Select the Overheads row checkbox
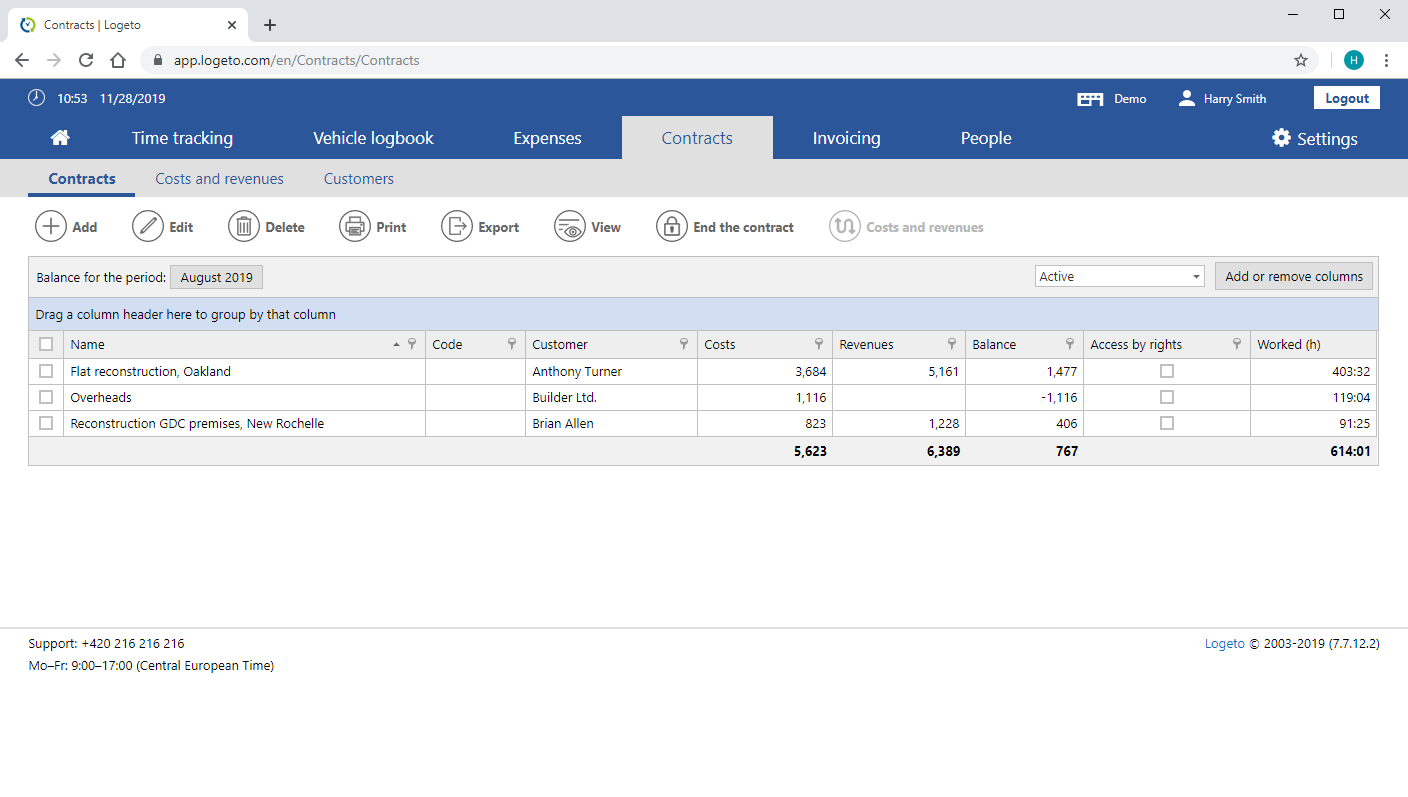The width and height of the screenshot is (1408, 797). click(46, 397)
